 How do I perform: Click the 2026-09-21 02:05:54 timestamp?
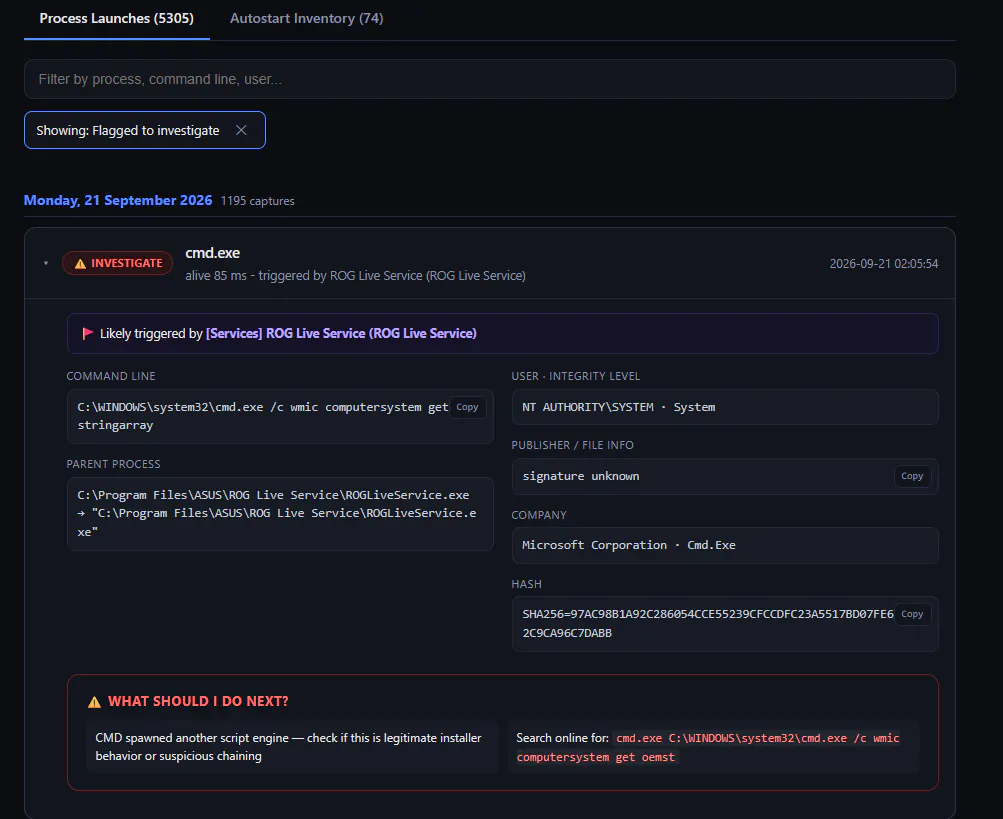tap(883, 264)
